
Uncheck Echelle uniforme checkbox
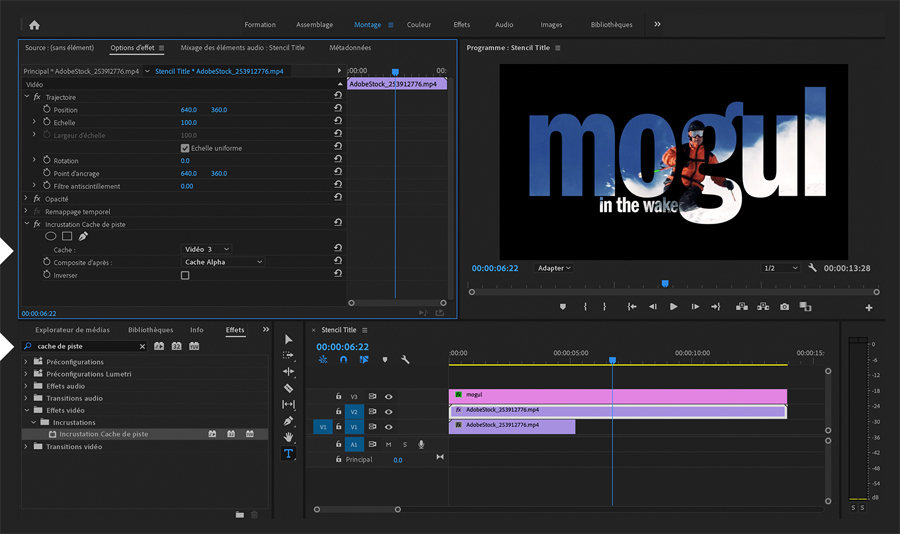pos(185,148)
